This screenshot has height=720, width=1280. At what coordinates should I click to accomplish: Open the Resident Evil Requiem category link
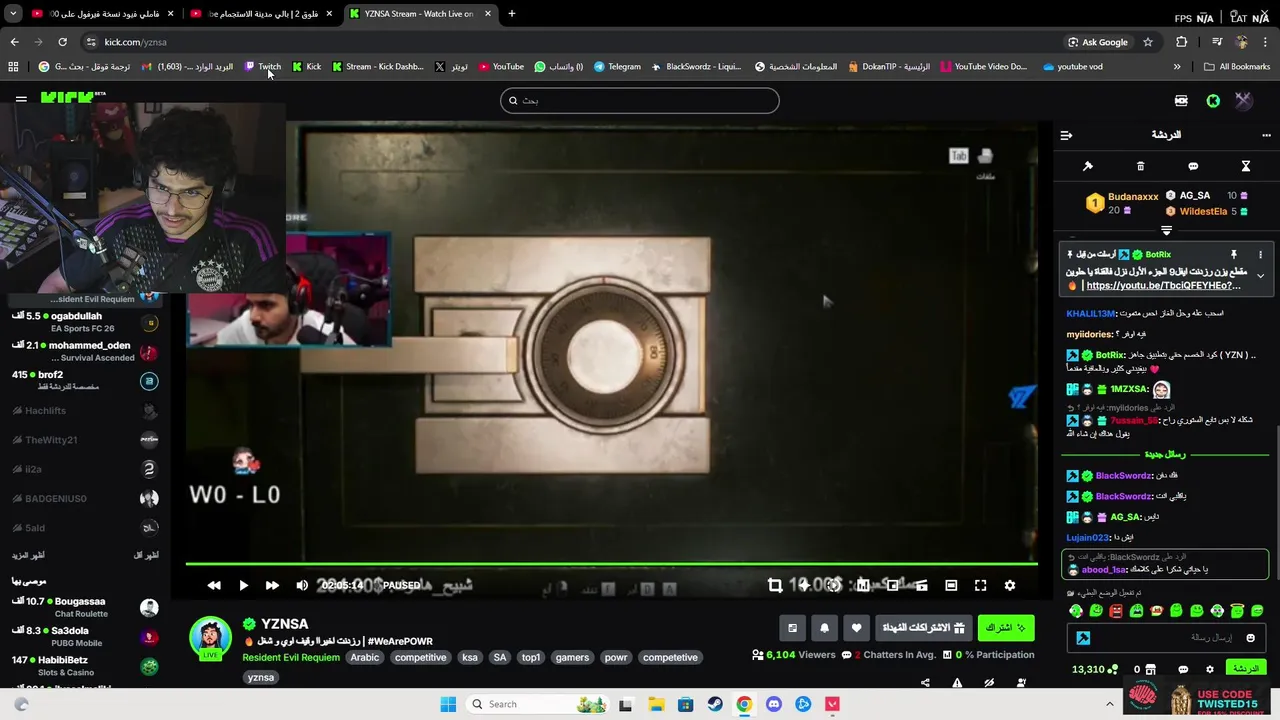pos(292,658)
